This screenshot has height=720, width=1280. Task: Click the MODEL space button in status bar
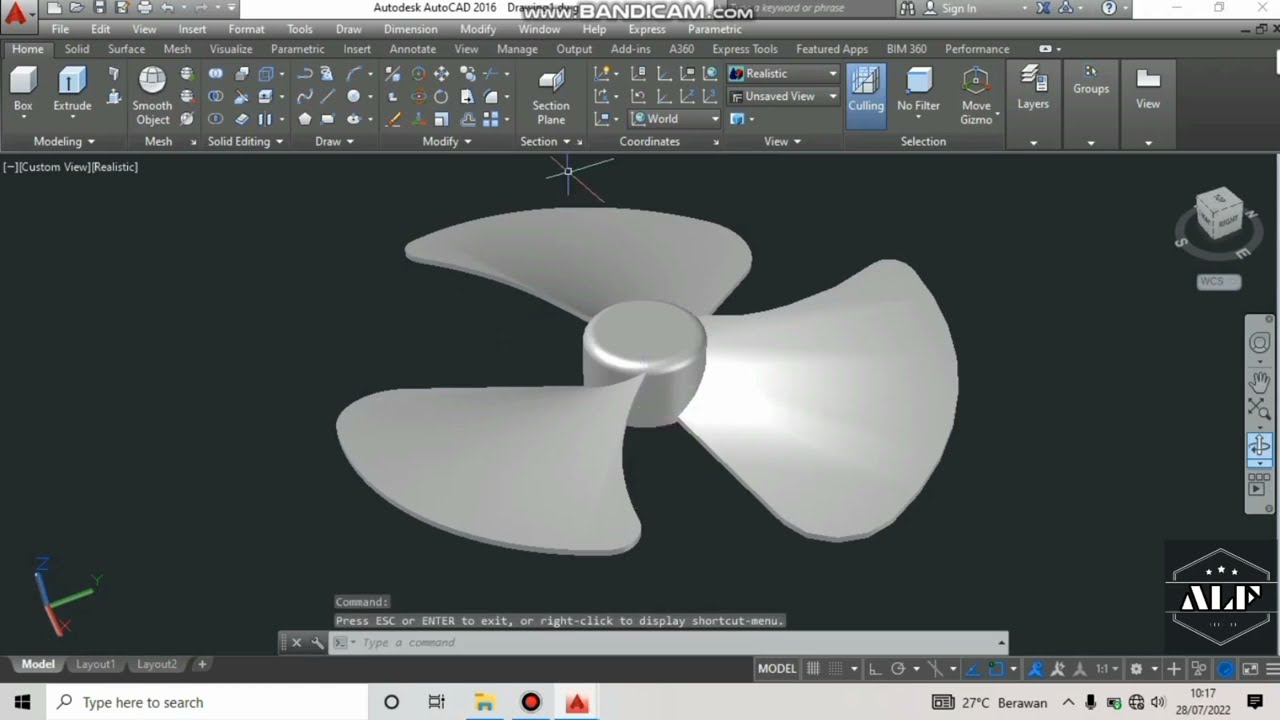point(777,669)
